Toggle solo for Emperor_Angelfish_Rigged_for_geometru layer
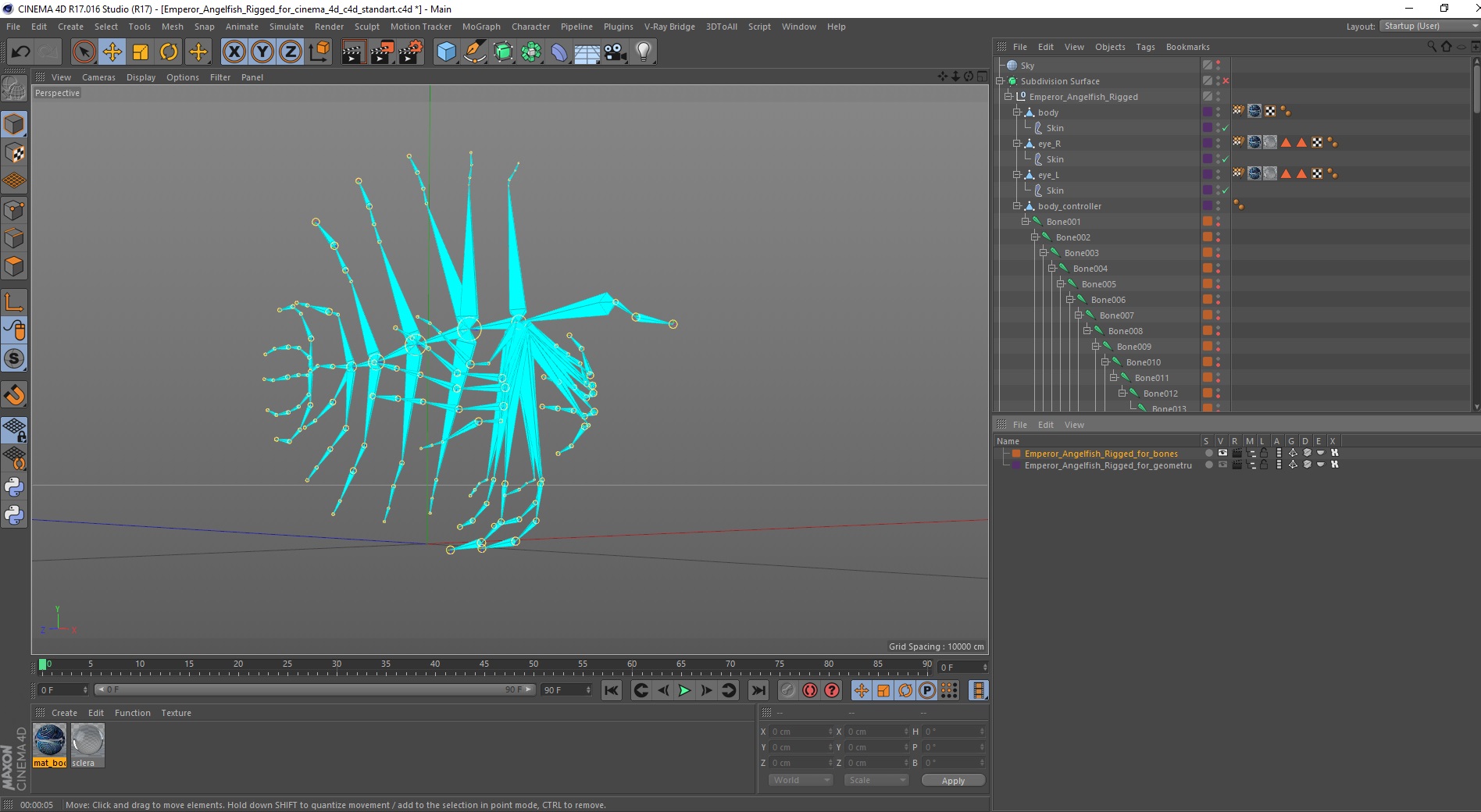 pos(1209,465)
